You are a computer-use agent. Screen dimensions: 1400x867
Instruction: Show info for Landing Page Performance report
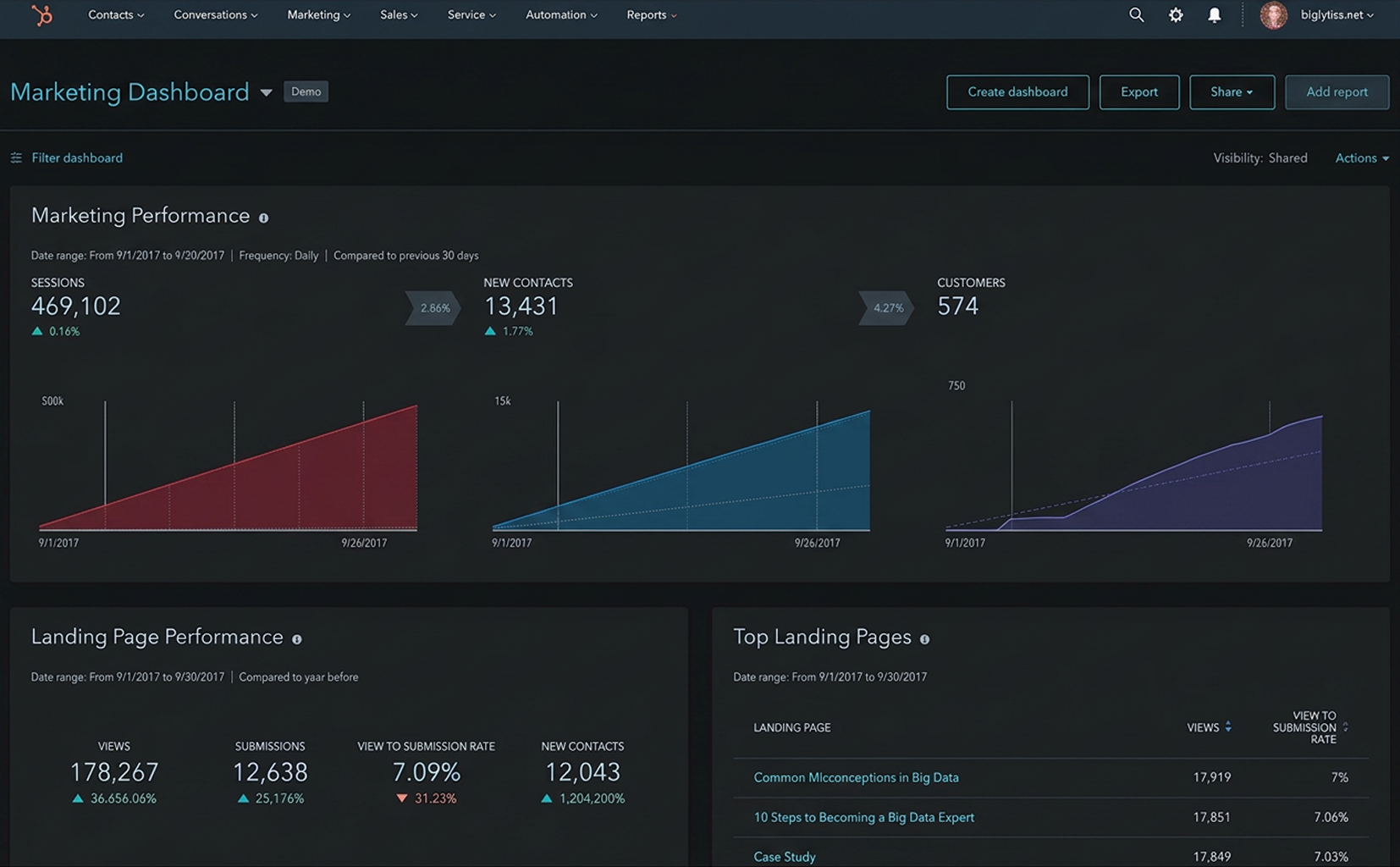[297, 639]
